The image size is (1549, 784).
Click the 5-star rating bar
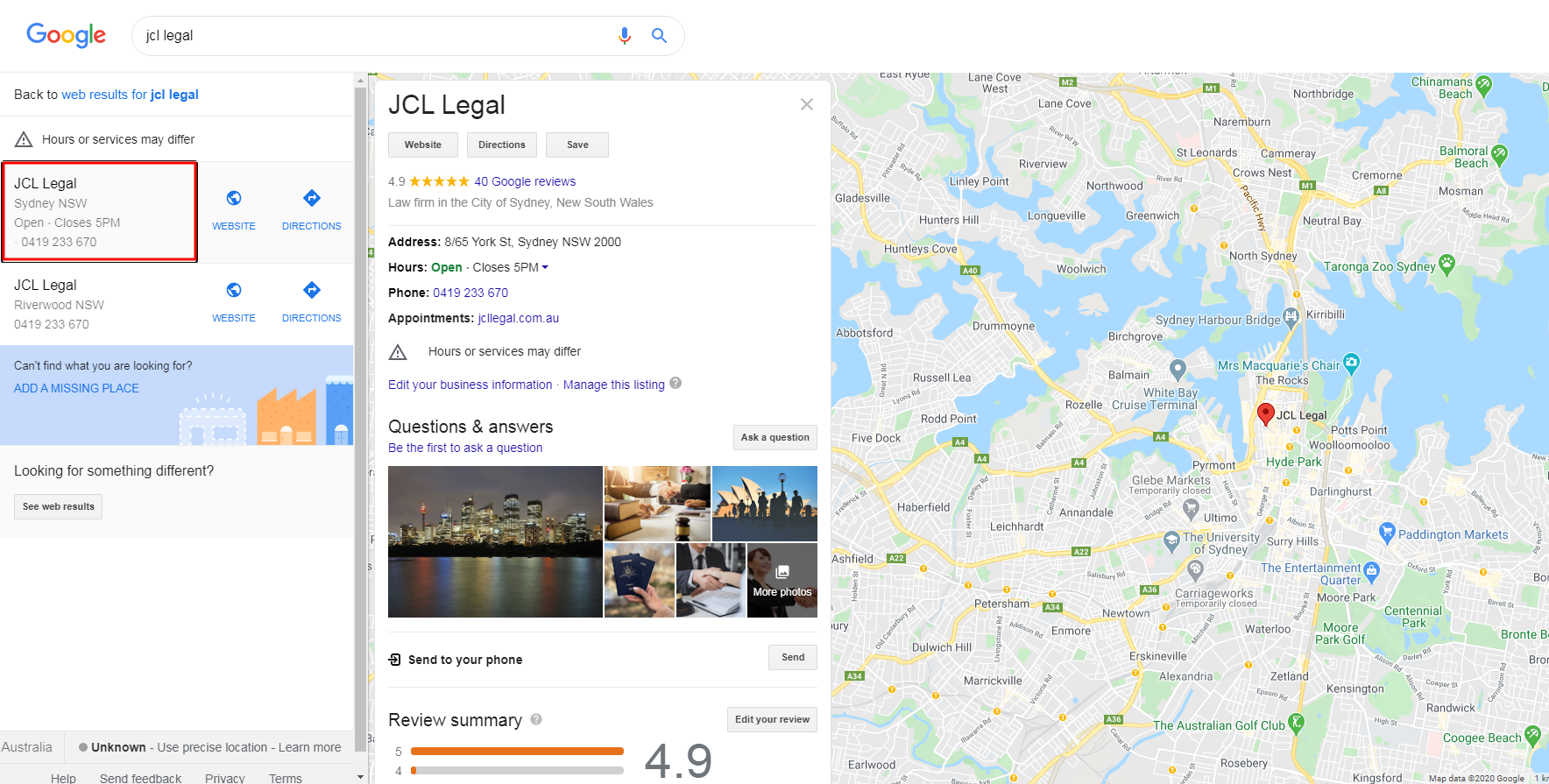(x=517, y=751)
